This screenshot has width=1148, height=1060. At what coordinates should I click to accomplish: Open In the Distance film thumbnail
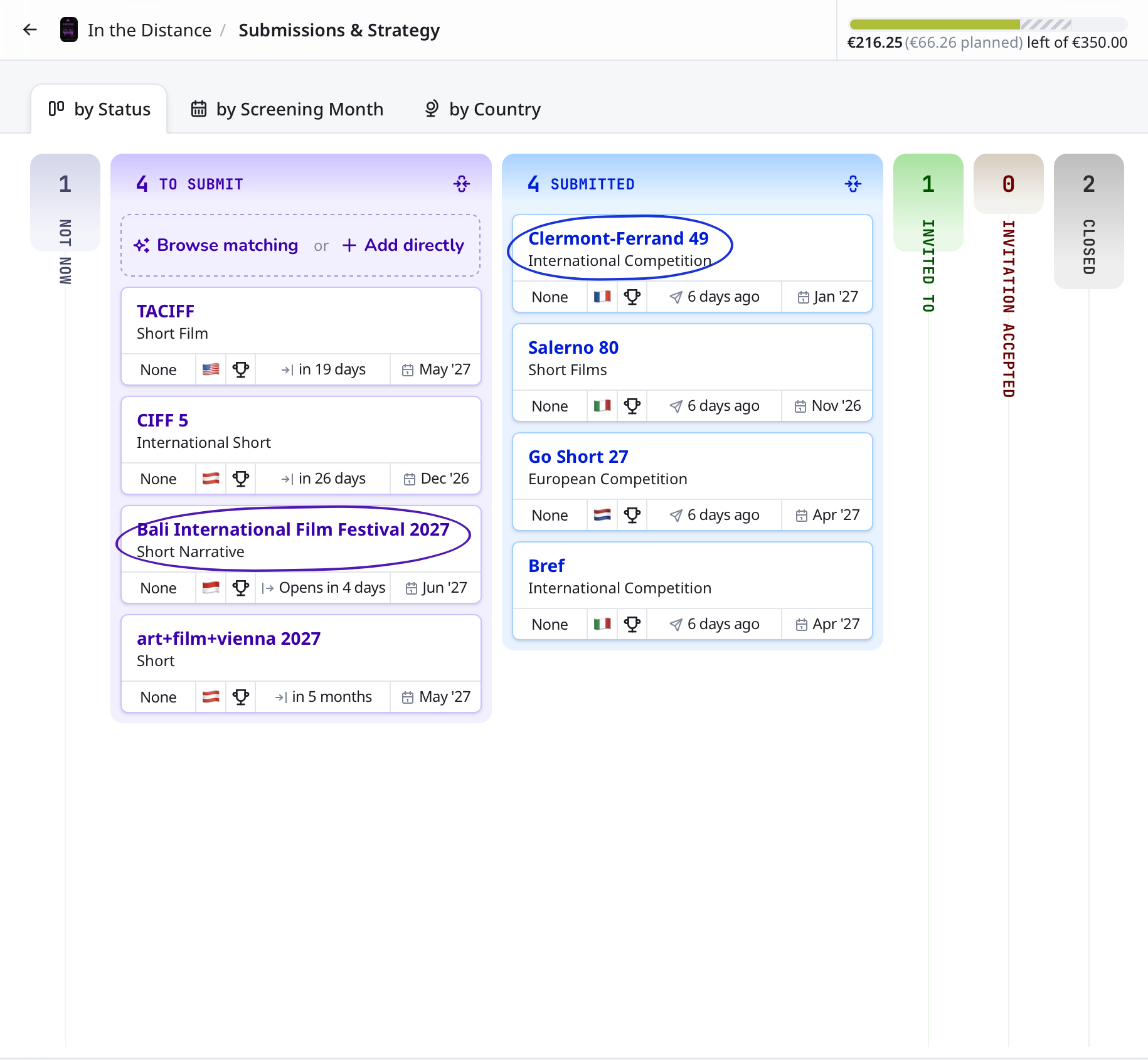coord(69,29)
